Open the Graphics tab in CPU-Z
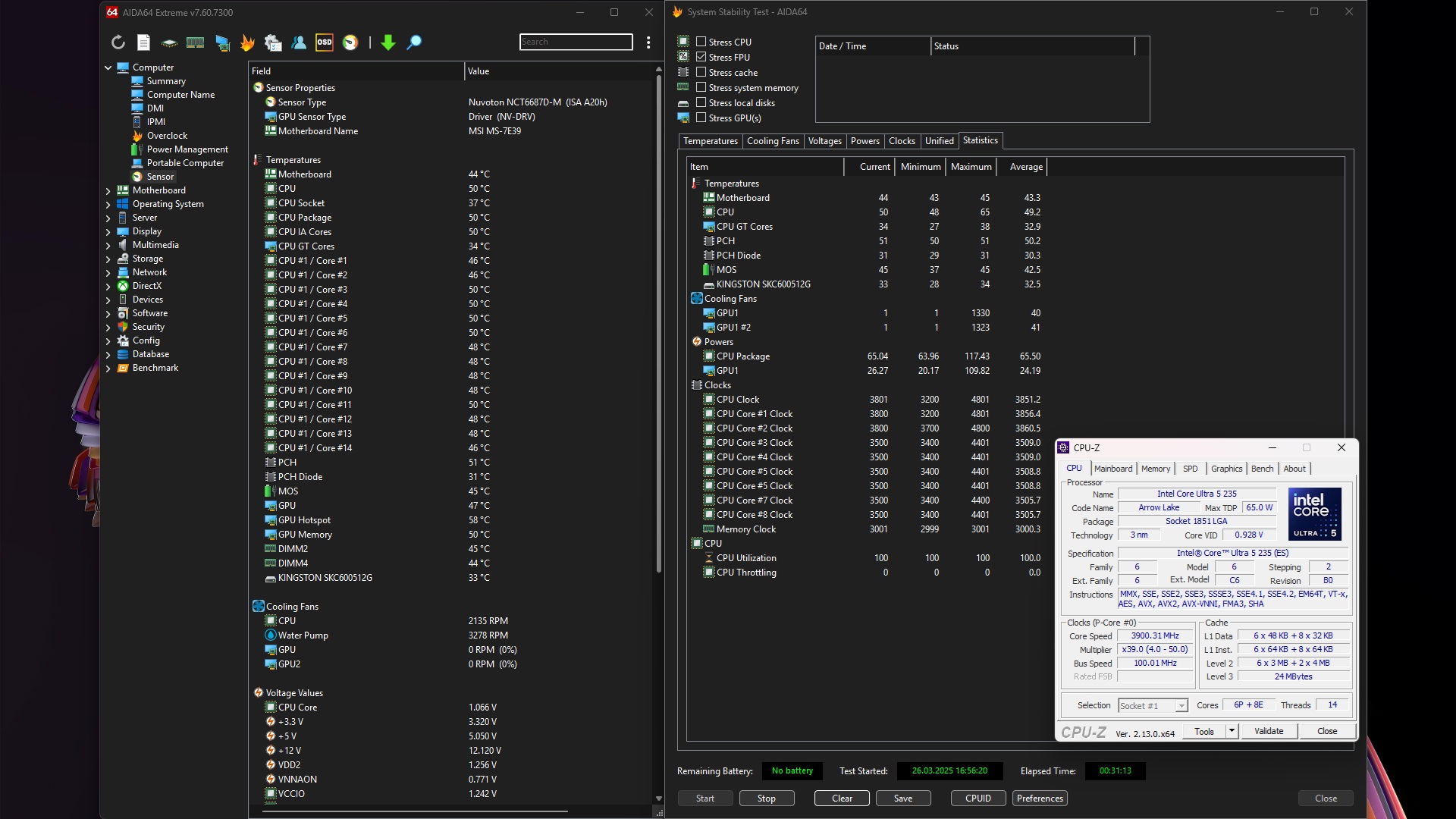The width and height of the screenshot is (1456, 819). [1226, 469]
